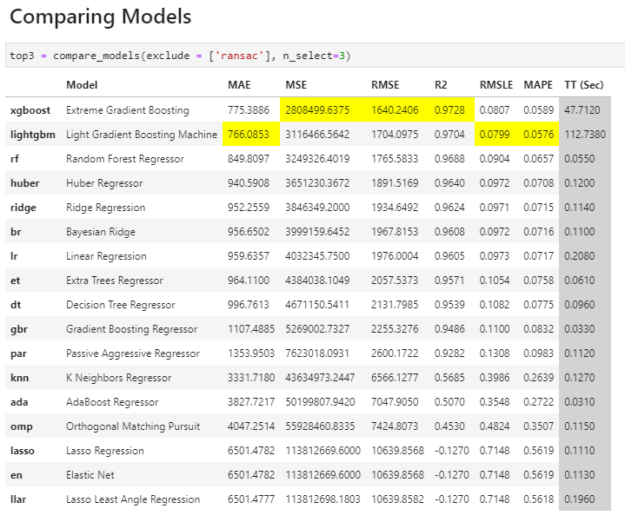Click the Comparing Models heading
Screen dimensions: 625x522
tap(100, 17)
